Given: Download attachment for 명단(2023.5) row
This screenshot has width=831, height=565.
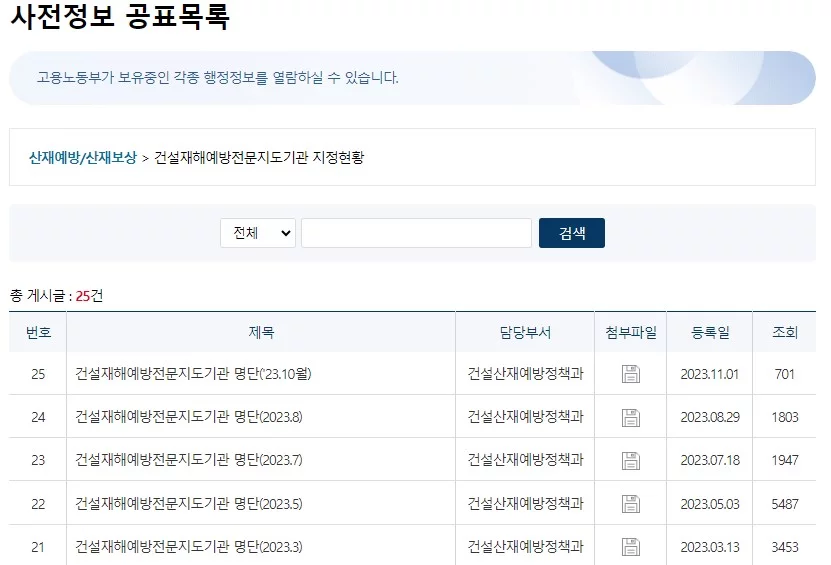Looking at the screenshot, I should (x=631, y=504).
